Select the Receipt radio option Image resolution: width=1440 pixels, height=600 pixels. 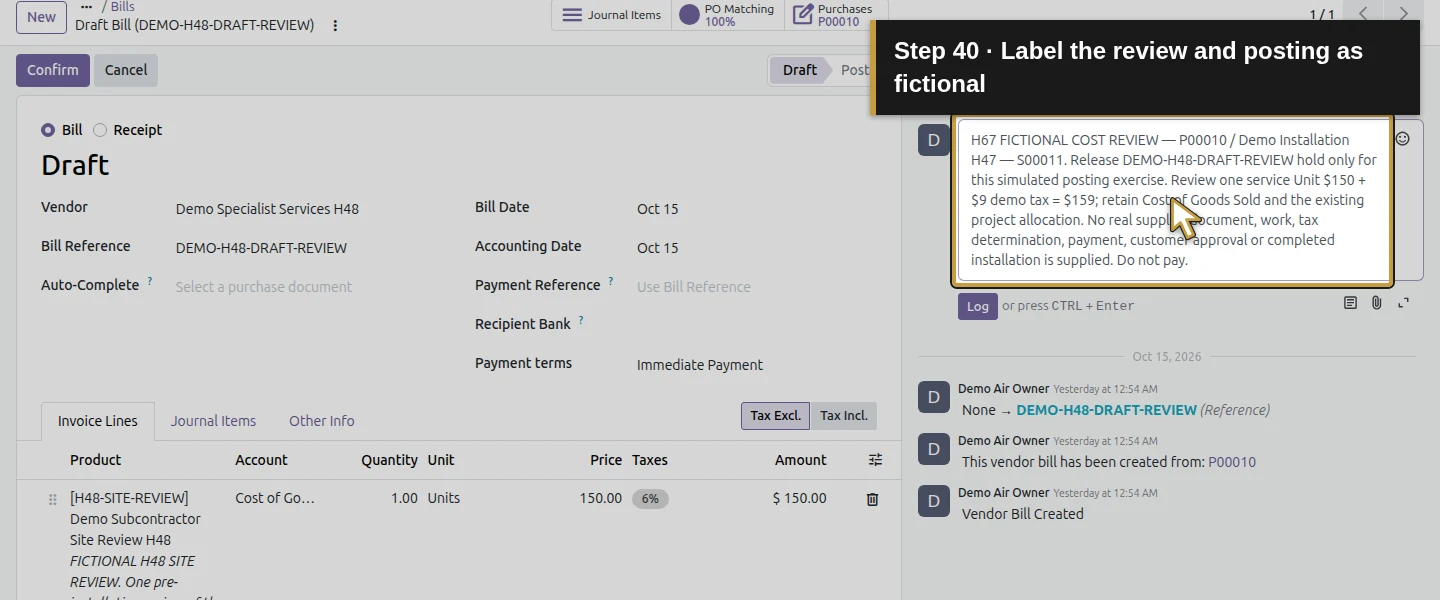coord(100,130)
